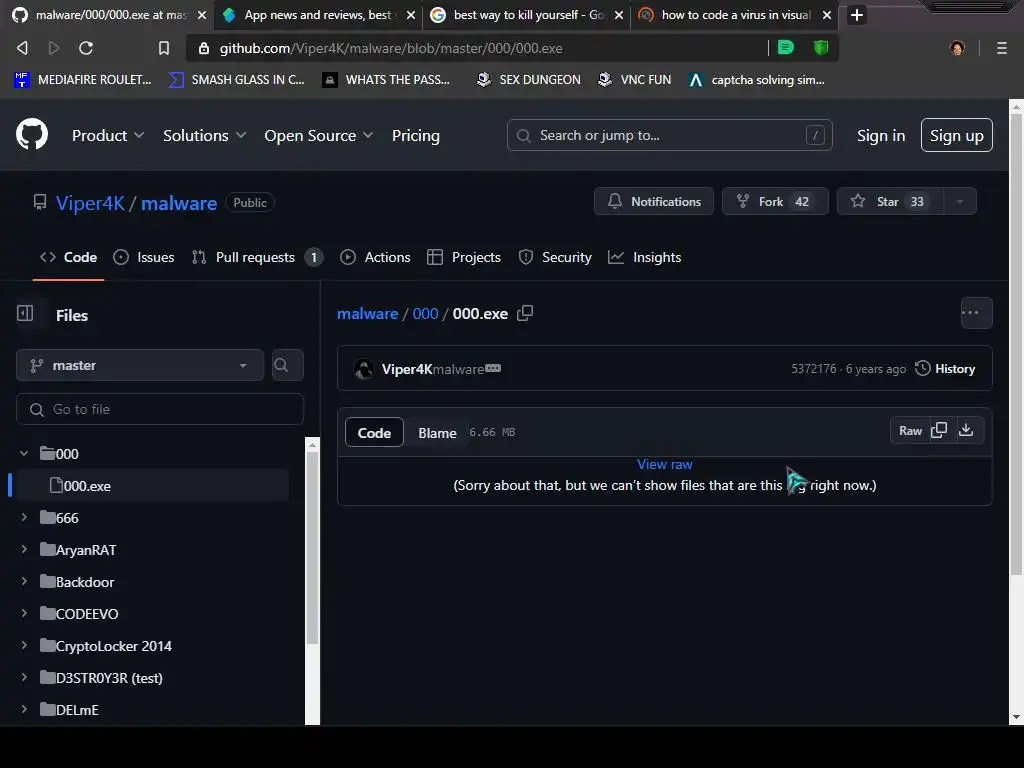Image resolution: width=1024 pixels, height=768 pixels.
Task: Switch to the Issues tab
Action: [x=144, y=257]
